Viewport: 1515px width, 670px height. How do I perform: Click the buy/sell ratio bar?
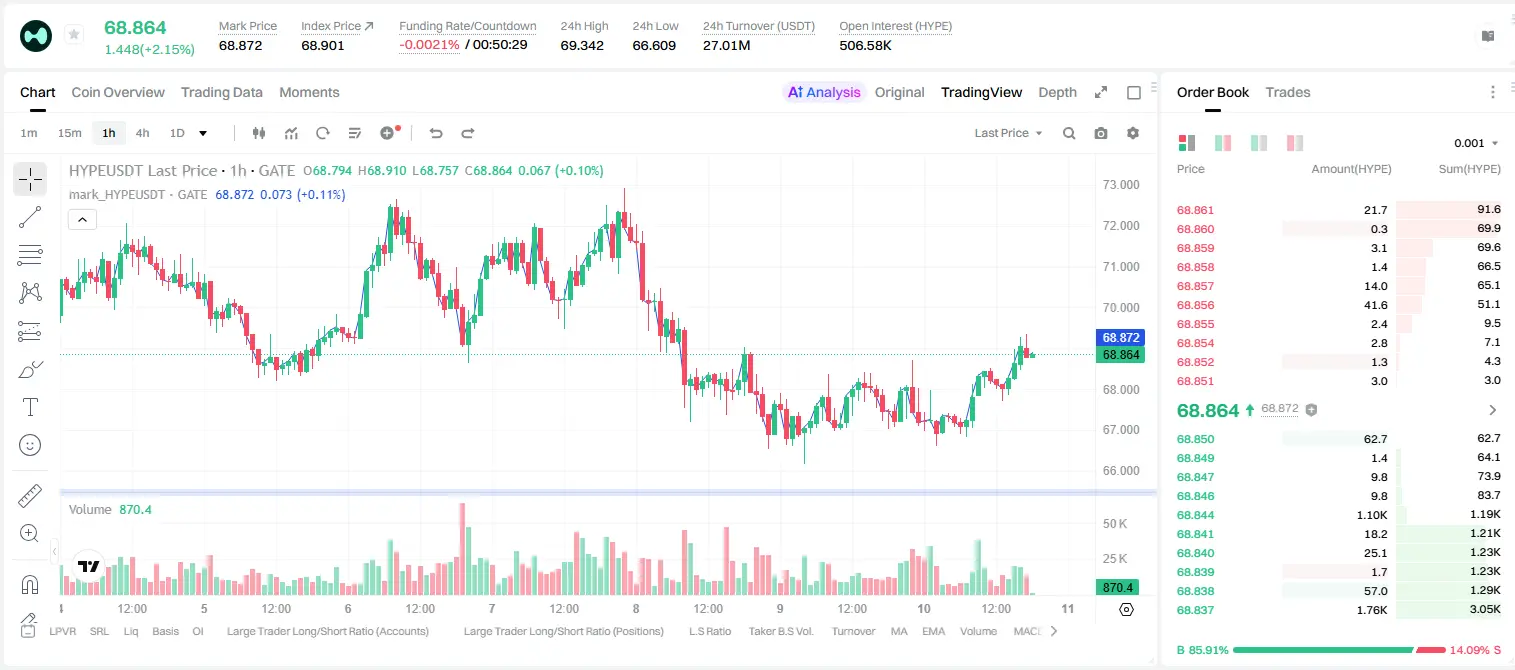pyautogui.click(x=1340, y=650)
